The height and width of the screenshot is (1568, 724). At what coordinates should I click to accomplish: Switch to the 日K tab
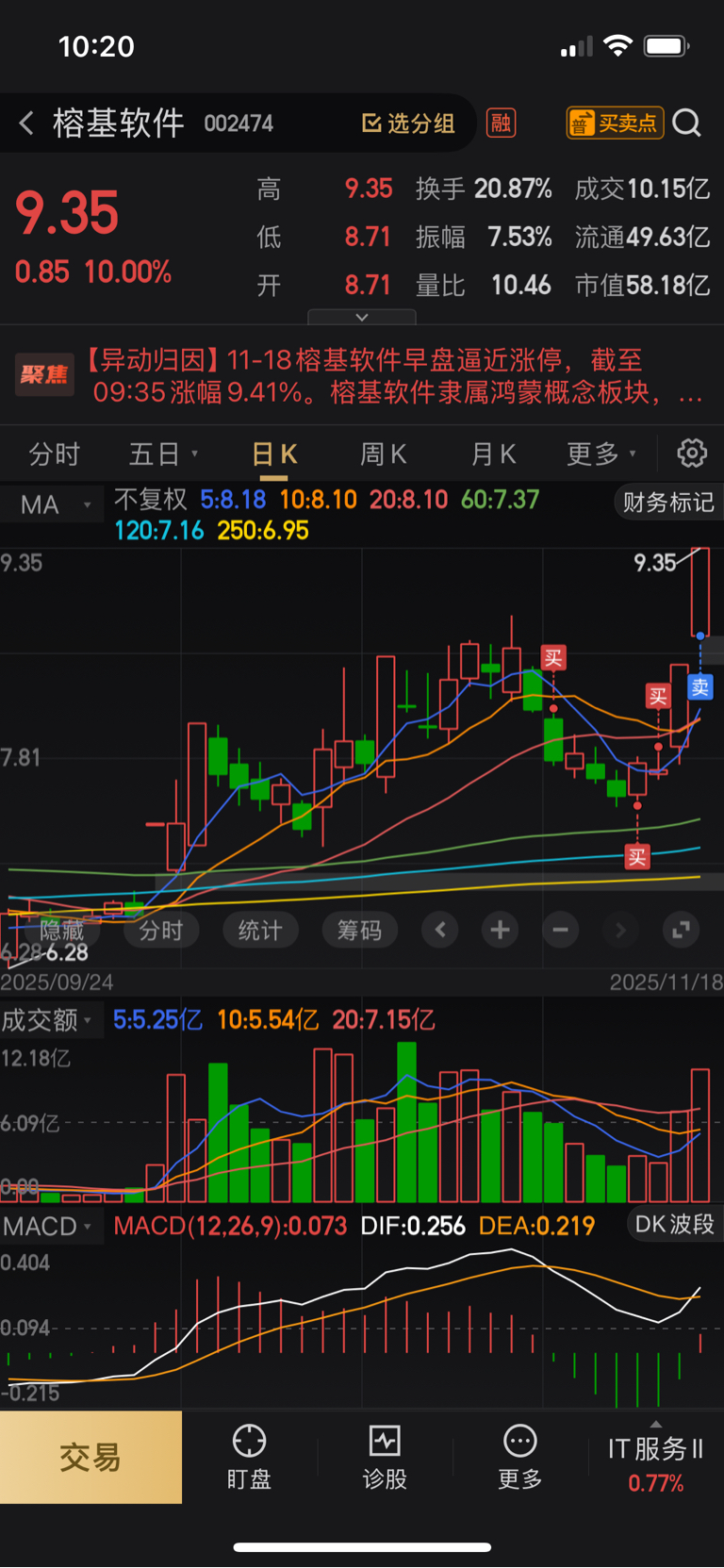pos(274,454)
